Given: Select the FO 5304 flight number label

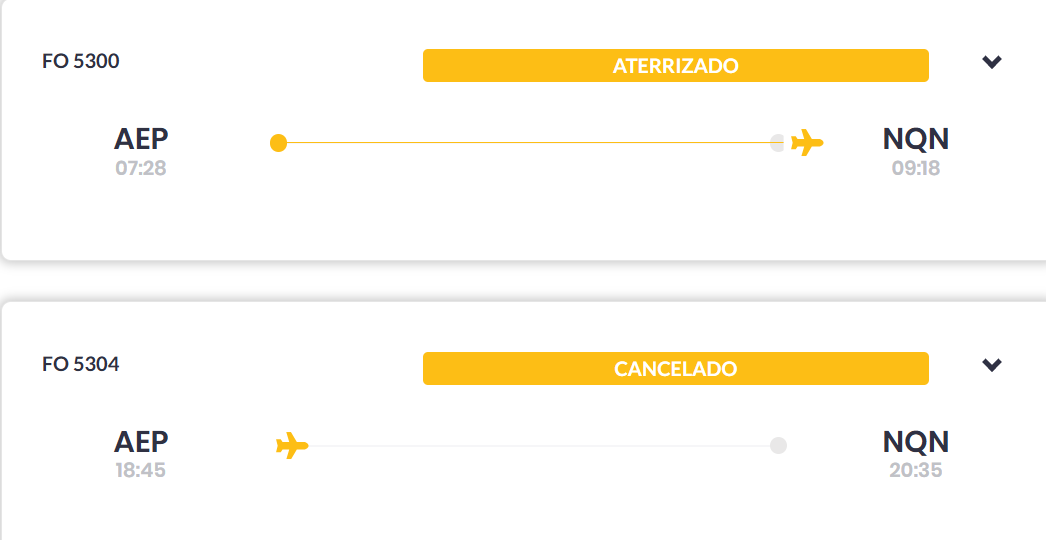Looking at the screenshot, I should point(81,364).
